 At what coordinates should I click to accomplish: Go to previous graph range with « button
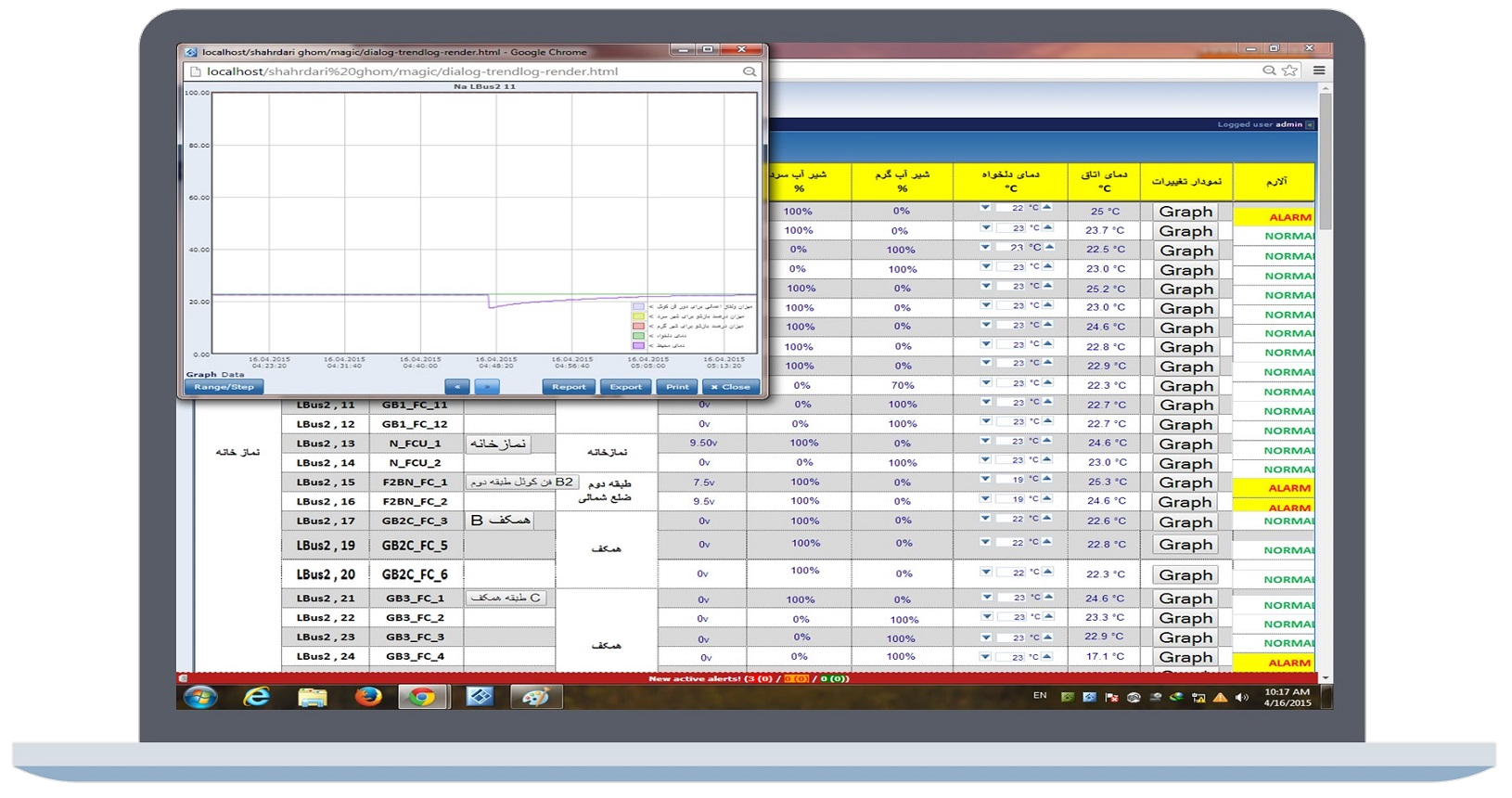point(456,387)
